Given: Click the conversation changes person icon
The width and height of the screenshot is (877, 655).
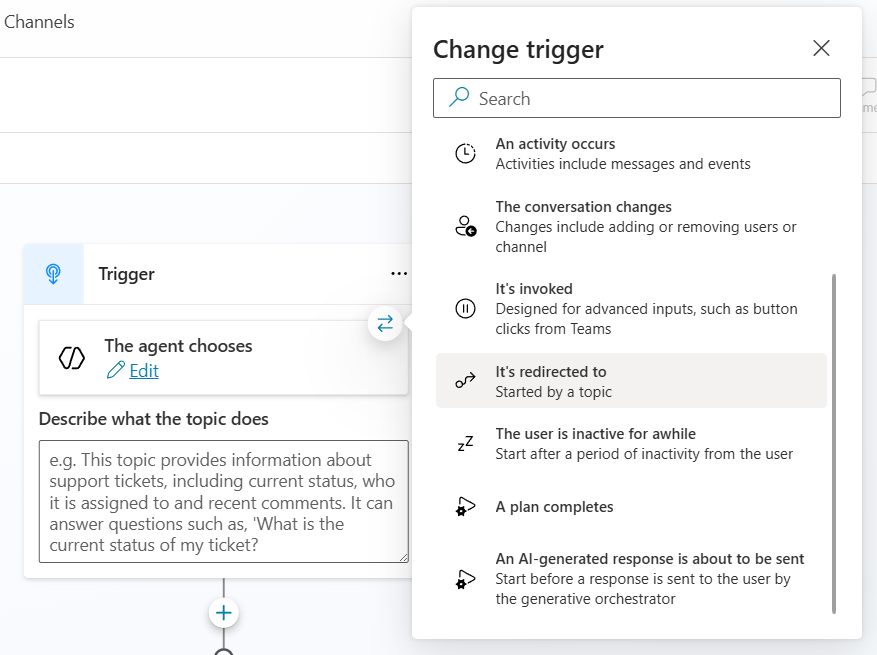Looking at the screenshot, I should (x=465, y=227).
